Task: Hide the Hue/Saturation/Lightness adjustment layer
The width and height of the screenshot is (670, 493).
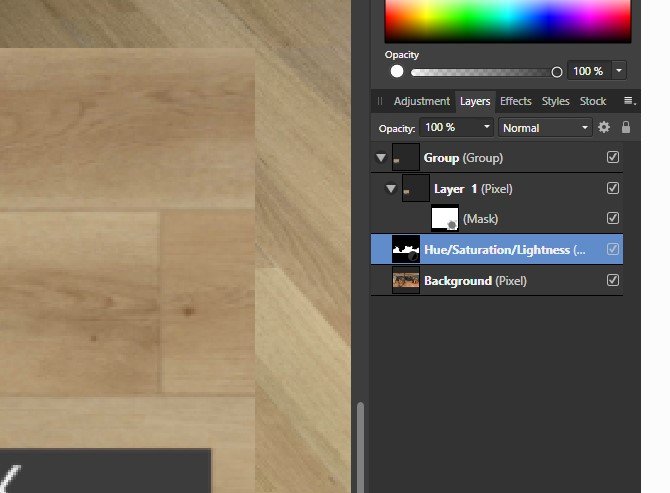Action: [613, 249]
